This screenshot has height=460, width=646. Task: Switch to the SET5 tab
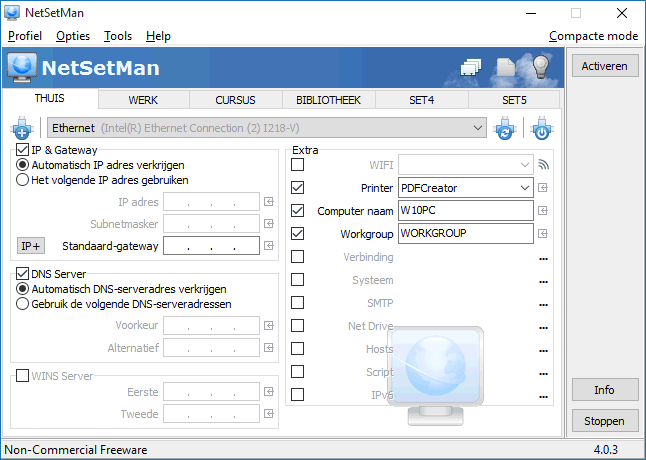514,100
